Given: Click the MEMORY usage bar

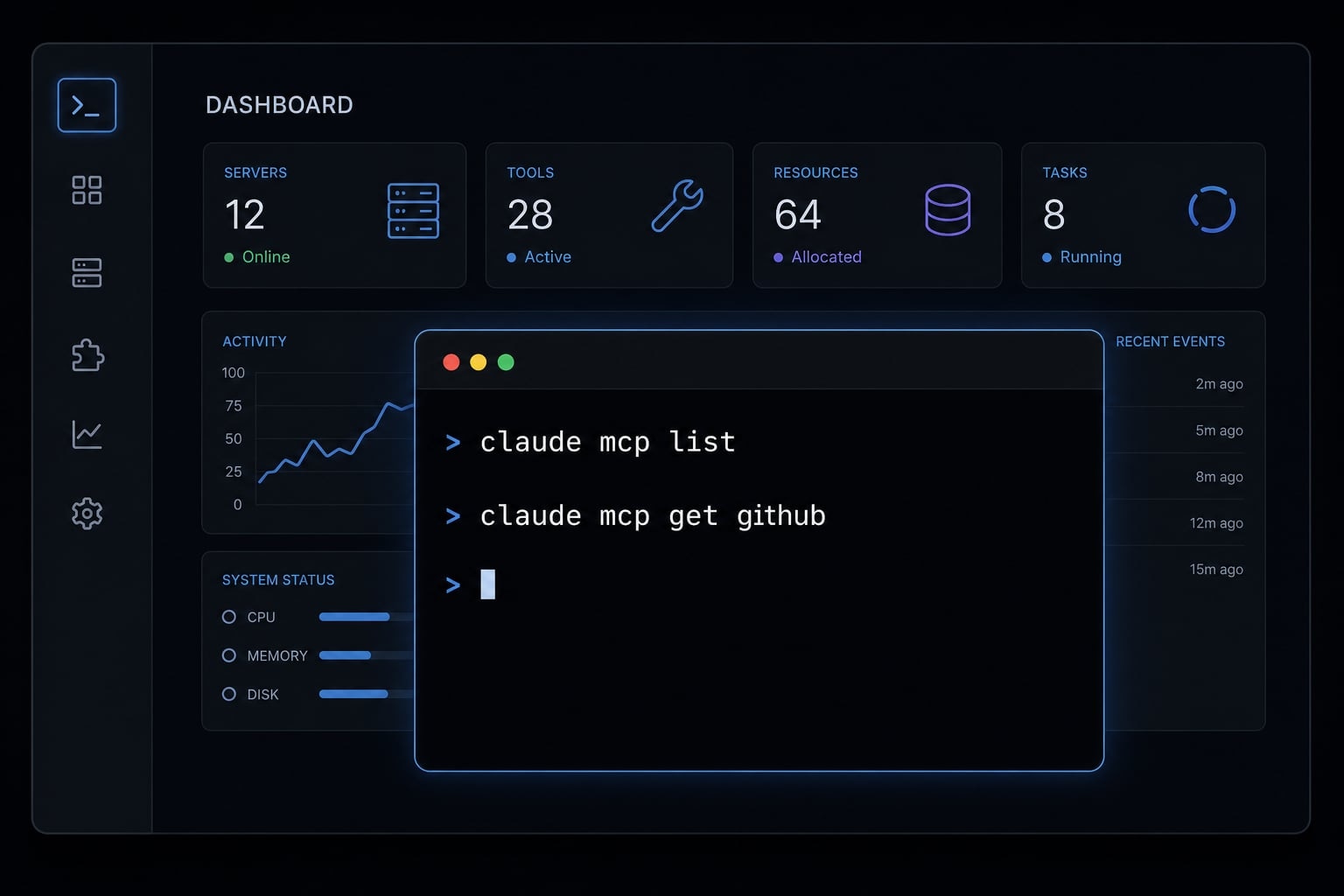Looking at the screenshot, I should [367, 655].
